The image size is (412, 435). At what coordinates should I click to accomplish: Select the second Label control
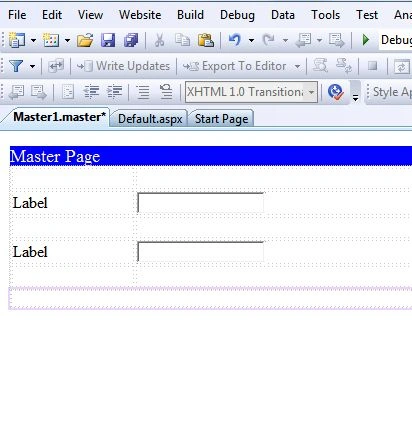pyautogui.click(x=30, y=252)
